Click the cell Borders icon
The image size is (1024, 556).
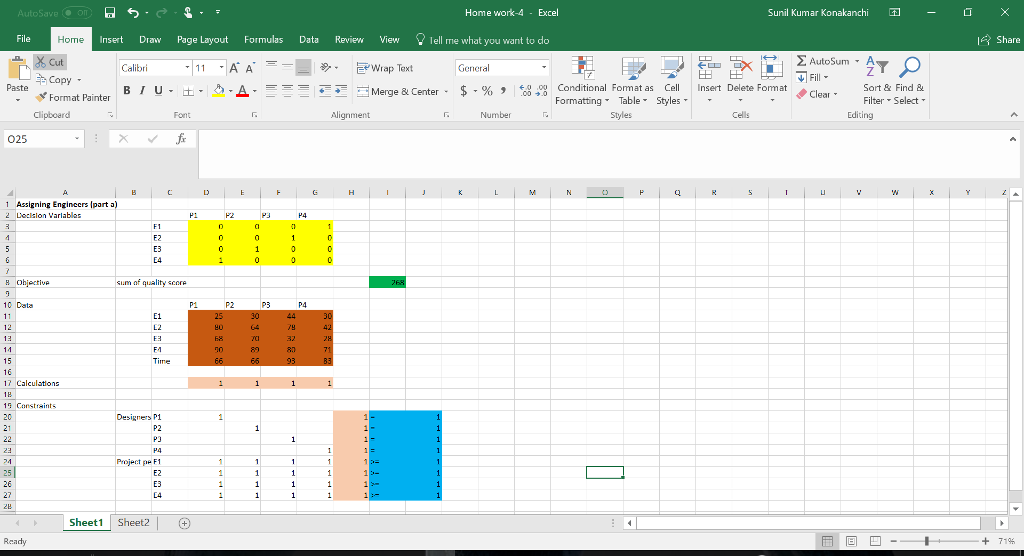click(x=188, y=91)
